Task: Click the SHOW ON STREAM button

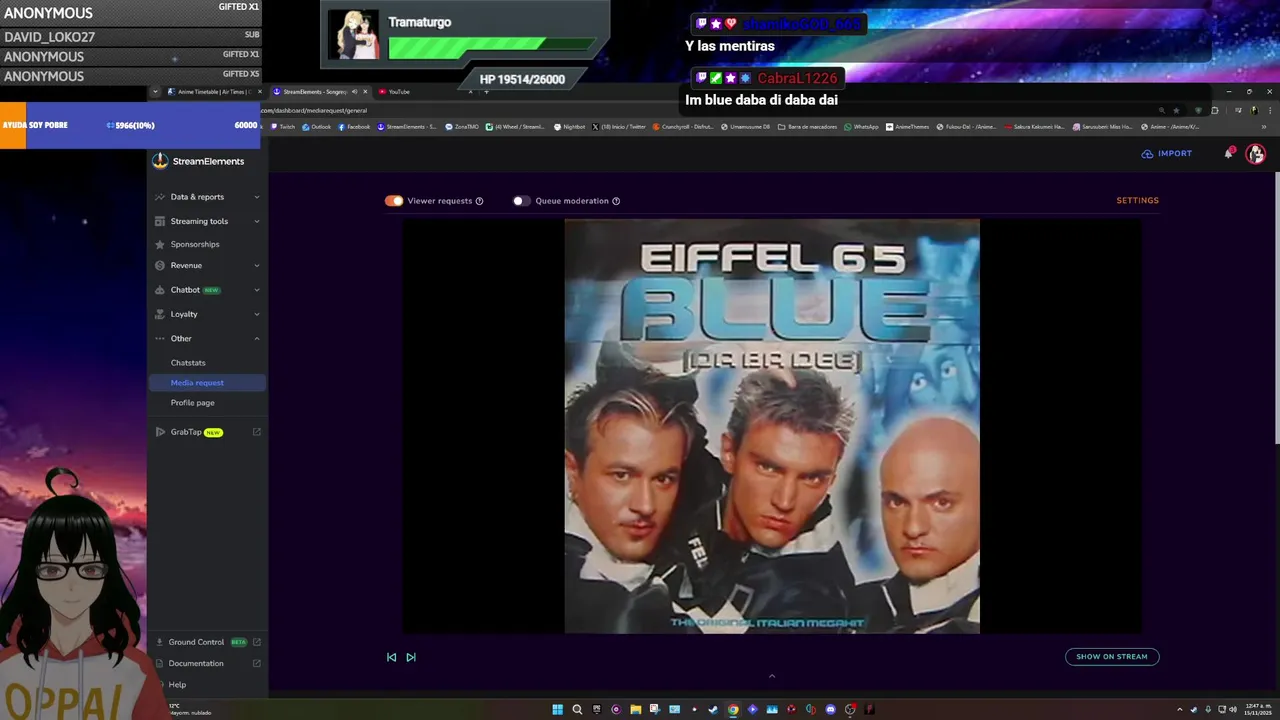Action: coord(1112,657)
